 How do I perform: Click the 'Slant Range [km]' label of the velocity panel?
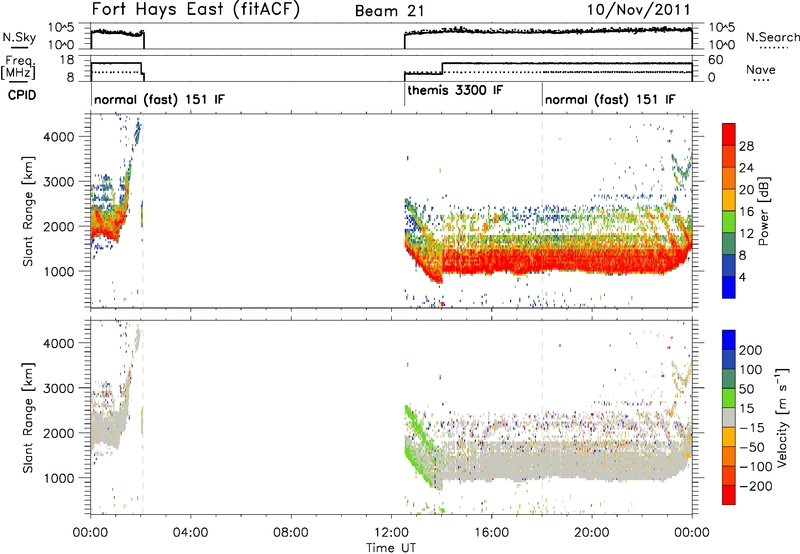pos(28,417)
